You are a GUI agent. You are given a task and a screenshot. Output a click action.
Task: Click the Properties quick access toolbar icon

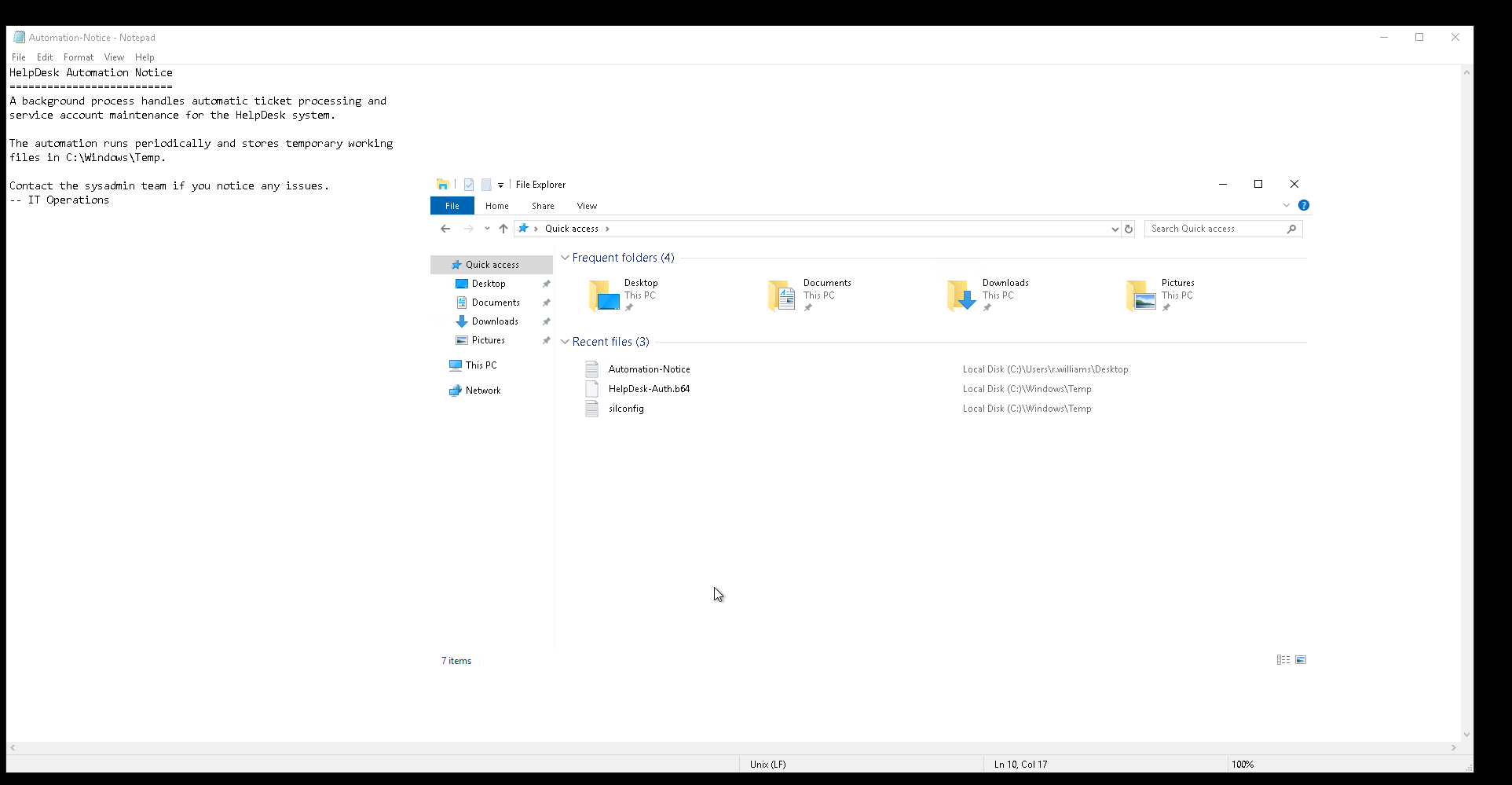coord(469,185)
